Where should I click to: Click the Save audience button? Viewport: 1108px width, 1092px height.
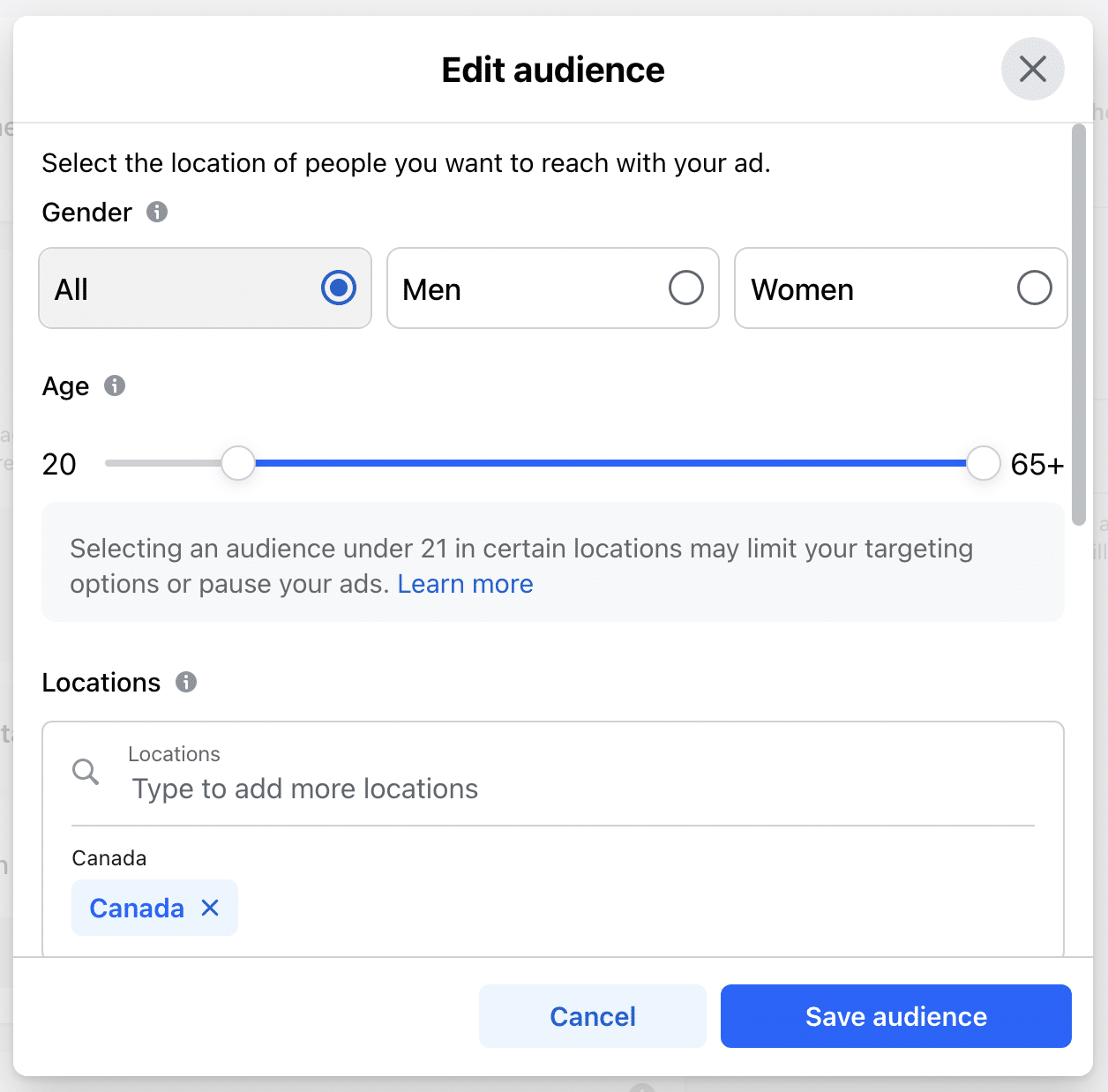(x=895, y=1016)
